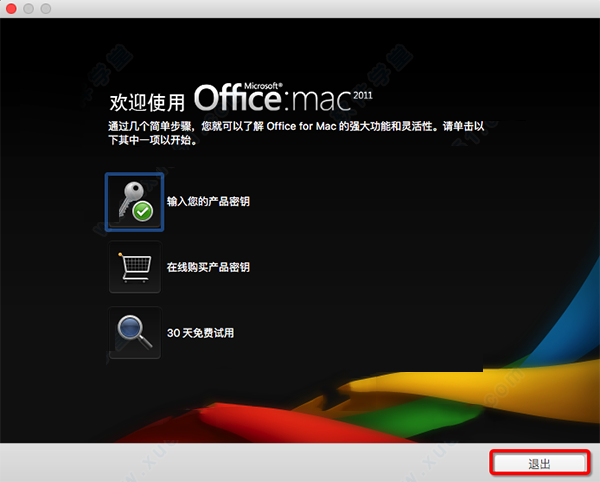Click the 退出 button to quit
This screenshot has width=600, height=482.
click(x=540, y=464)
